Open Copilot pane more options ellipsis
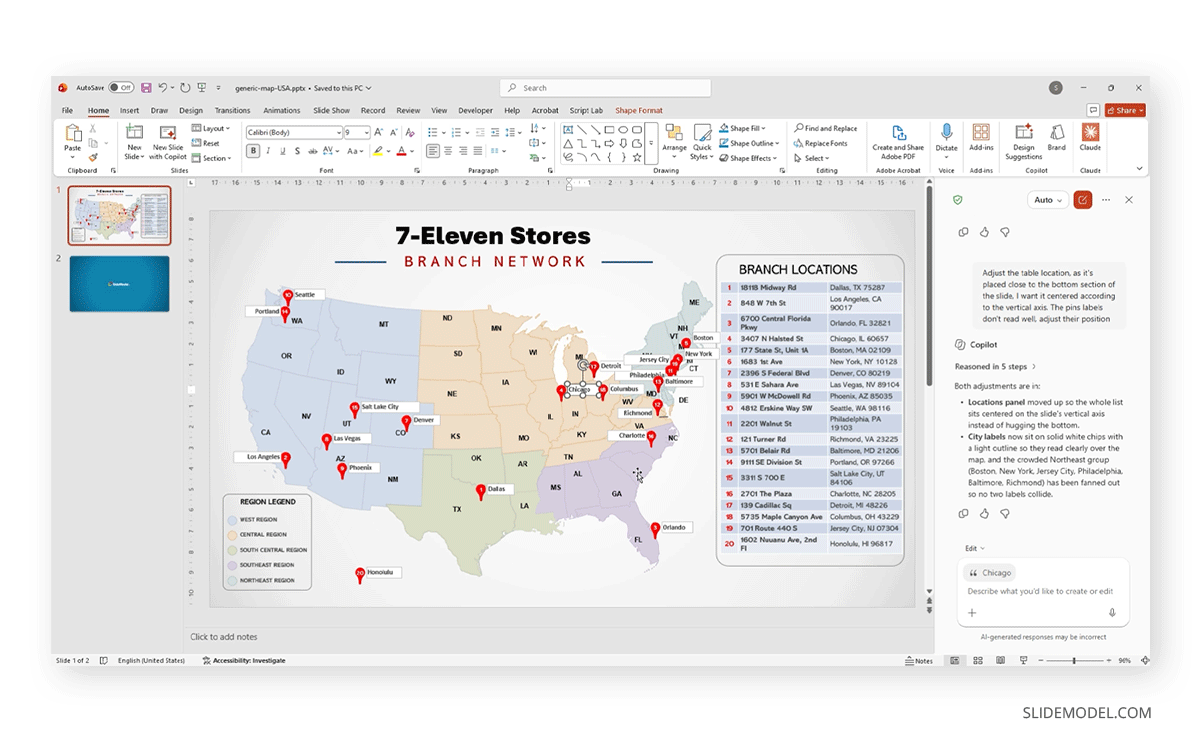 click(1106, 200)
